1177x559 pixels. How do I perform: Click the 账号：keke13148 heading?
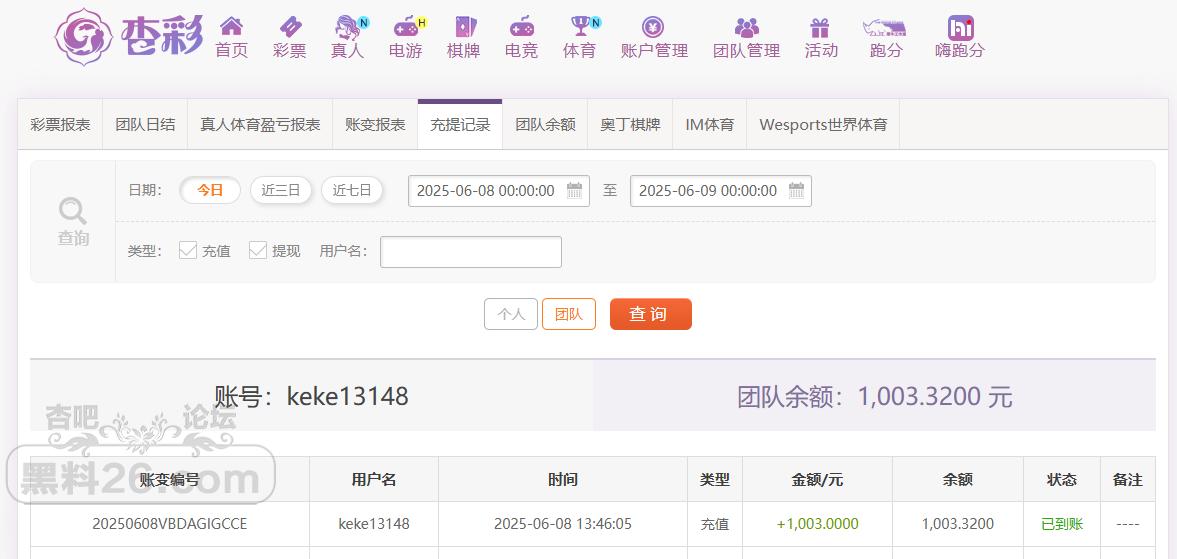[312, 395]
